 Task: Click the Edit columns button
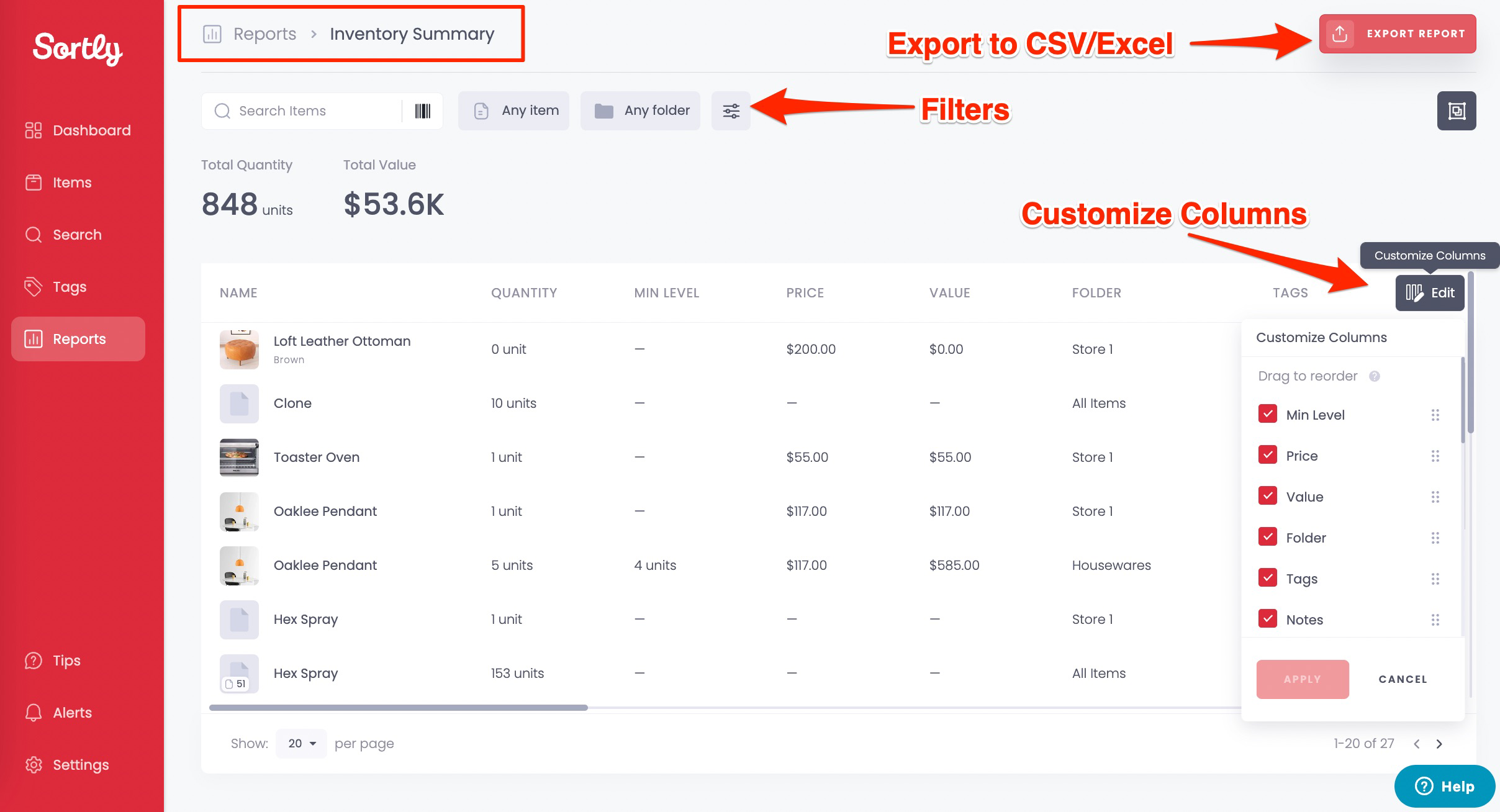[x=1430, y=292]
